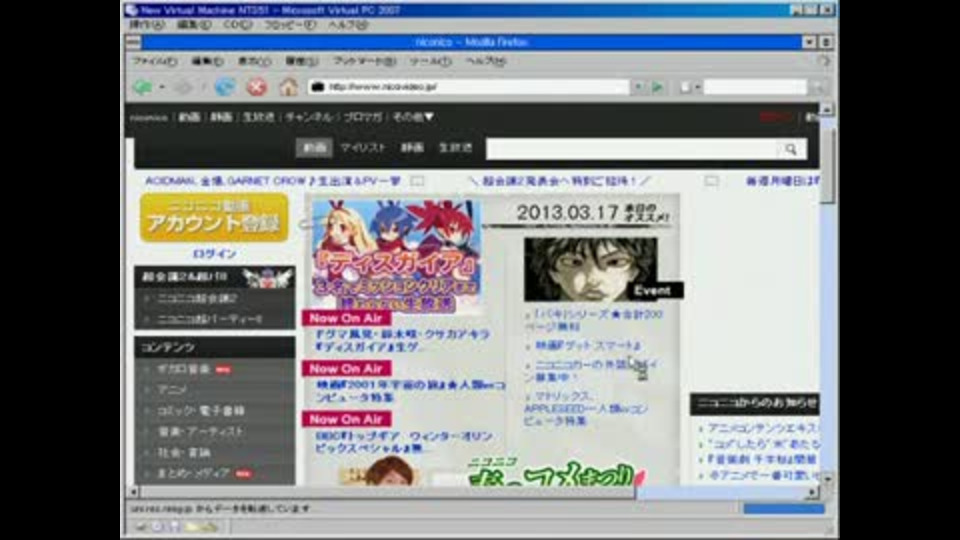Open Firefox 編集 menu
The width and height of the screenshot is (960, 540).
pyautogui.click(x=207, y=61)
